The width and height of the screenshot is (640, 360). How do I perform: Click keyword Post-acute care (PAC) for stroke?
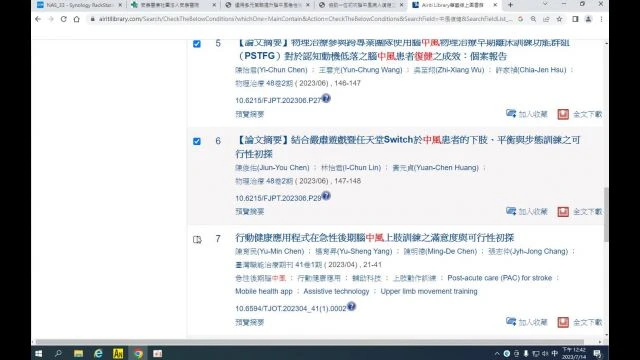[500, 278]
